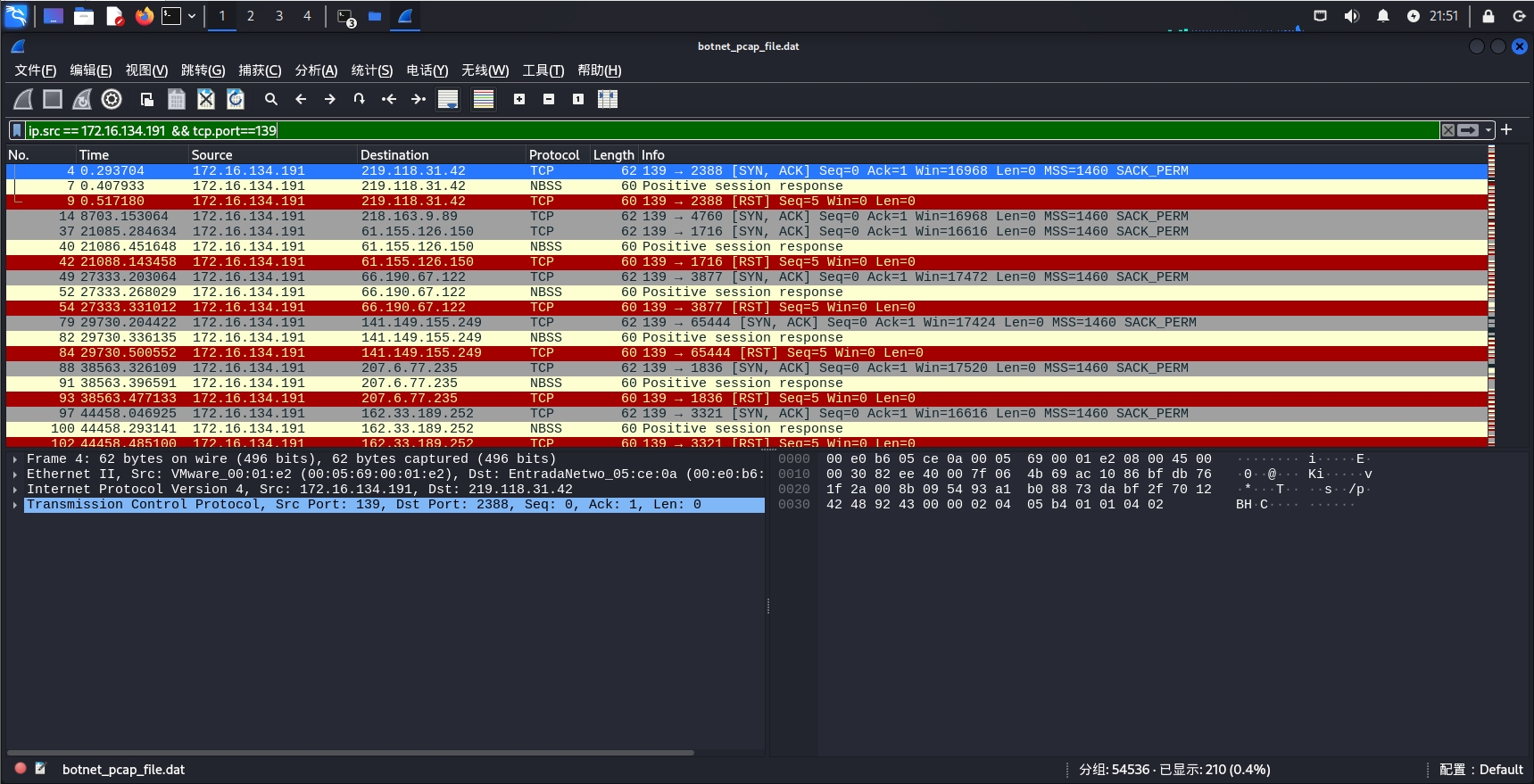Switch to workspace 3

279,16
